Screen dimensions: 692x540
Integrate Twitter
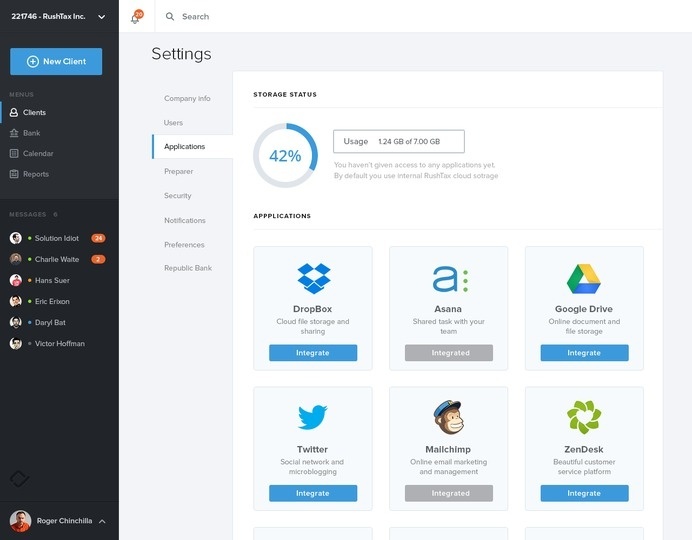pos(313,493)
